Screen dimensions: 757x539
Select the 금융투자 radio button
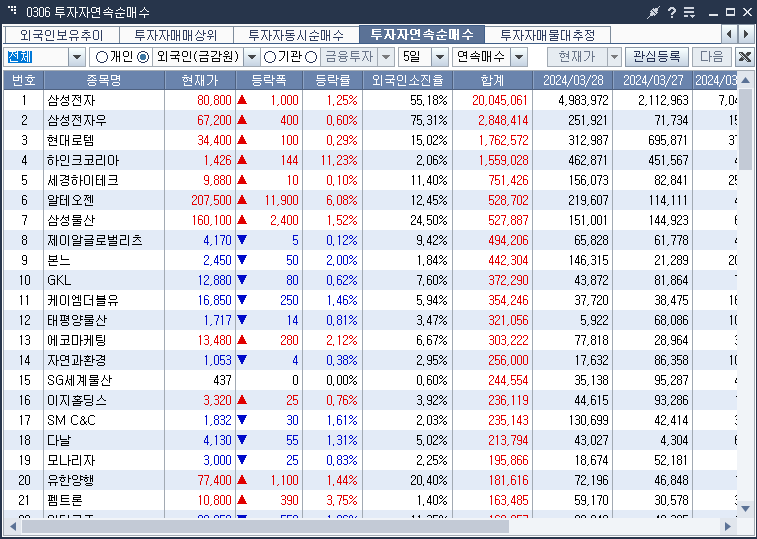click(x=311, y=57)
